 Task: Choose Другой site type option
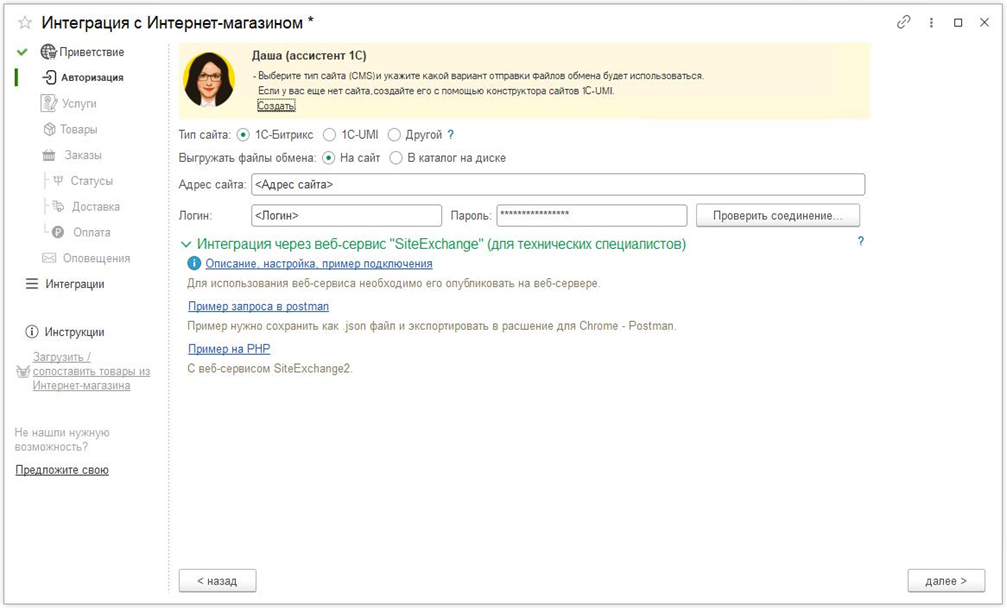click(x=394, y=135)
